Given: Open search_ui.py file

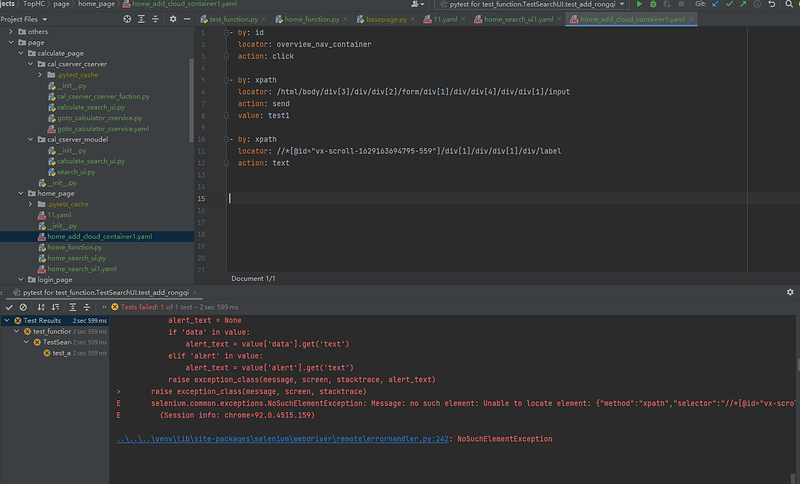Looking at the screenshot, I should [x=76, y=172].
